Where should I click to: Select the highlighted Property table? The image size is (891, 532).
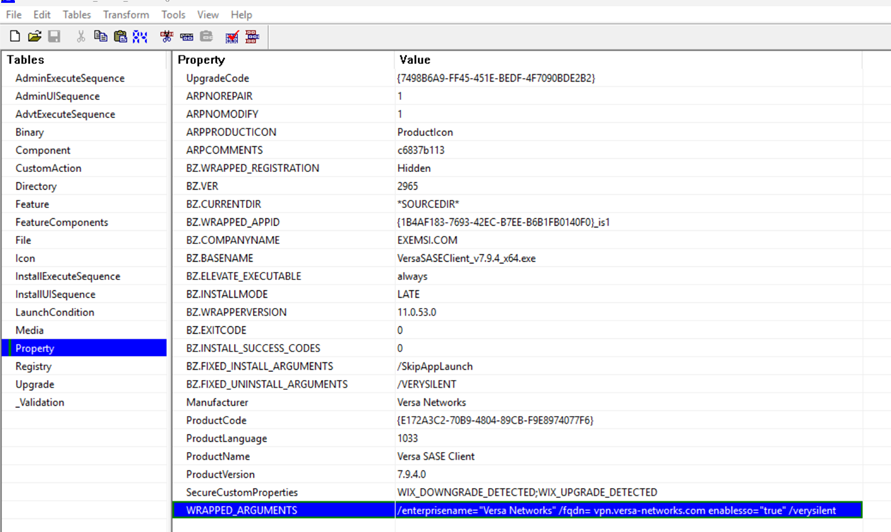tap(85, 348)
